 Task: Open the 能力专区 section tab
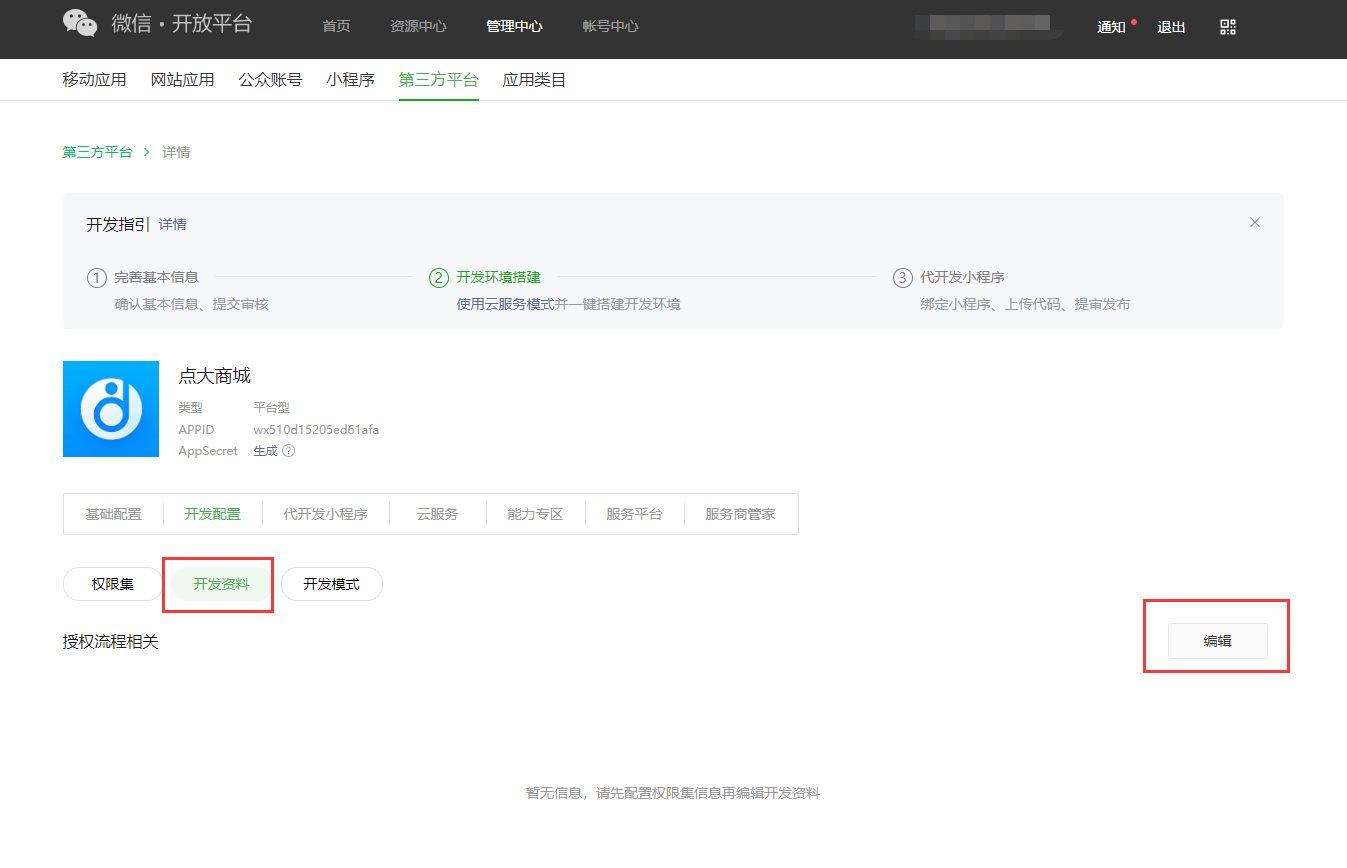click(x=535, y=514)
